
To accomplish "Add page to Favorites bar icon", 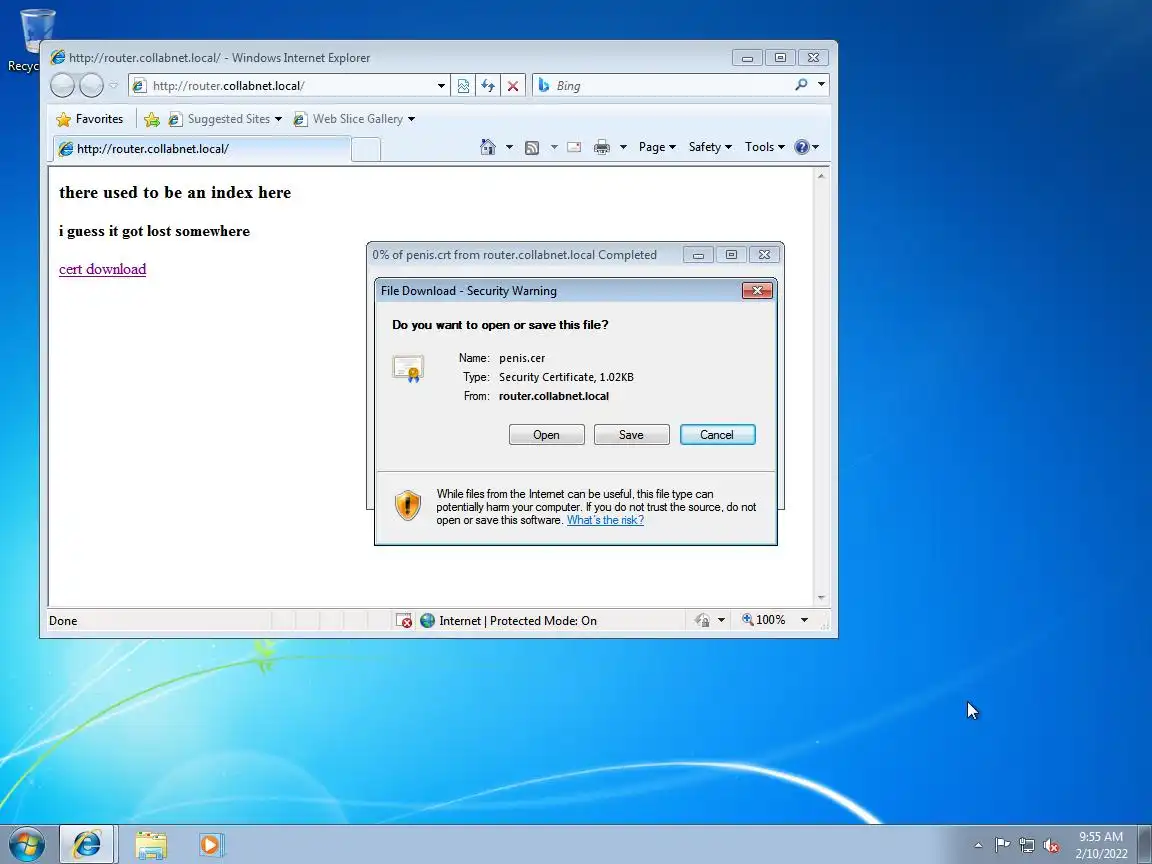I will point(151,119).
